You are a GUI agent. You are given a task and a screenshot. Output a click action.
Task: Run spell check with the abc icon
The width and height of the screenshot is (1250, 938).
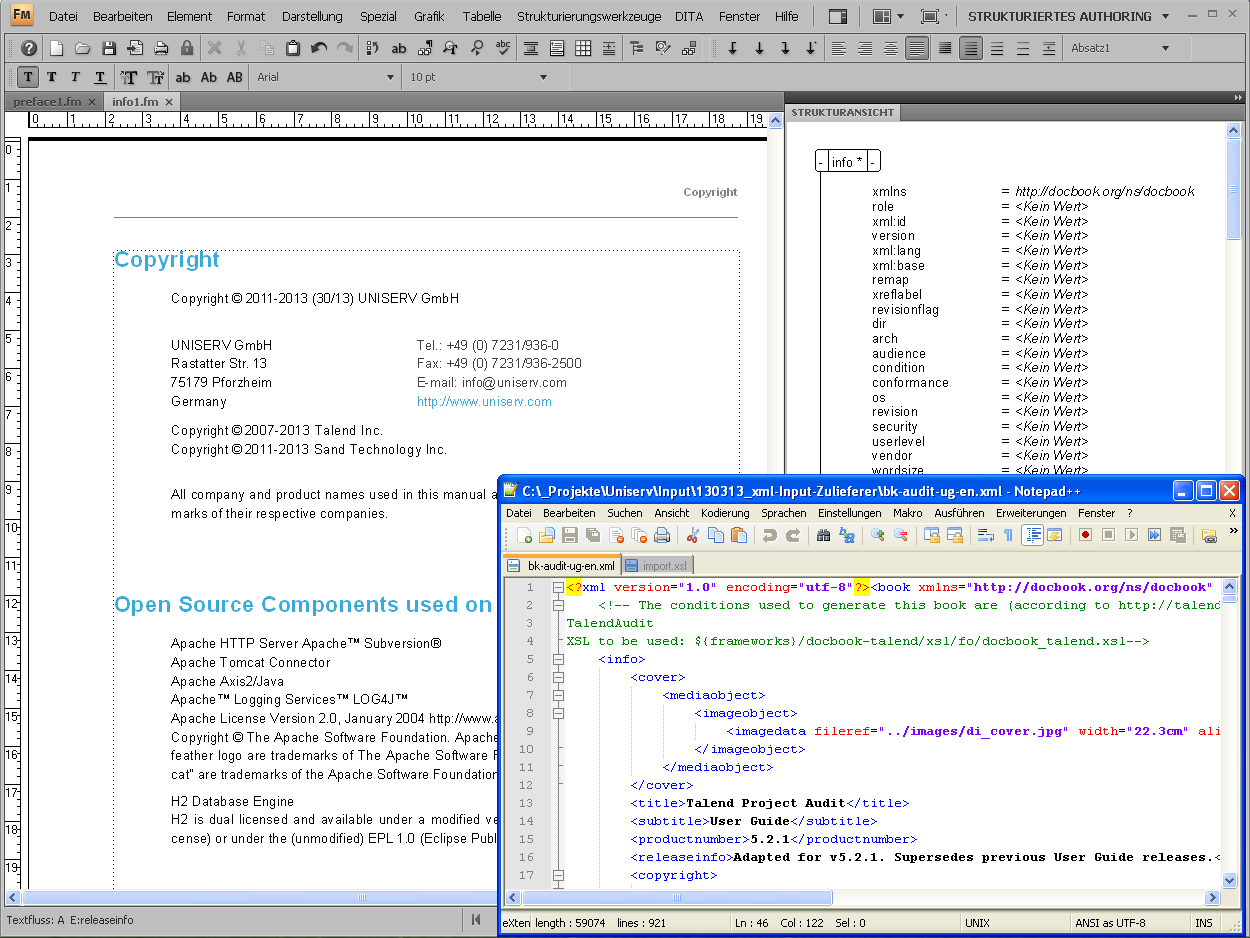503,48
